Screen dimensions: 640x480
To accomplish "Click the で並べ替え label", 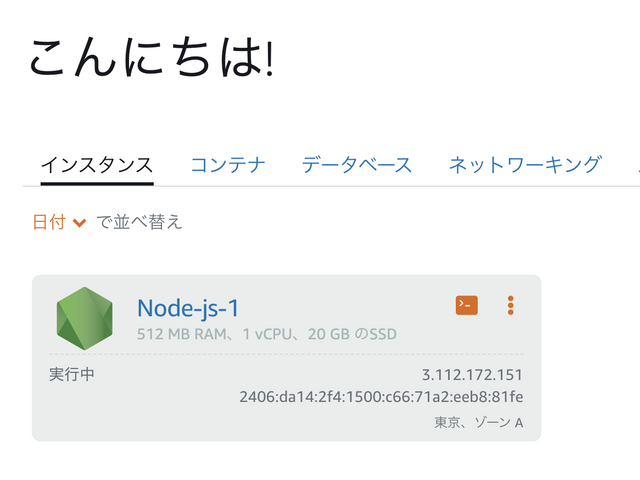I will pos(139,222).
